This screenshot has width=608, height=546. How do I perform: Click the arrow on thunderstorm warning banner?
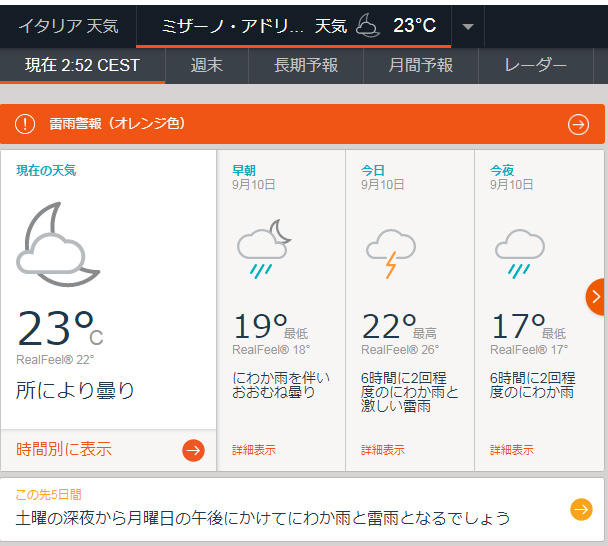[578, 124]
